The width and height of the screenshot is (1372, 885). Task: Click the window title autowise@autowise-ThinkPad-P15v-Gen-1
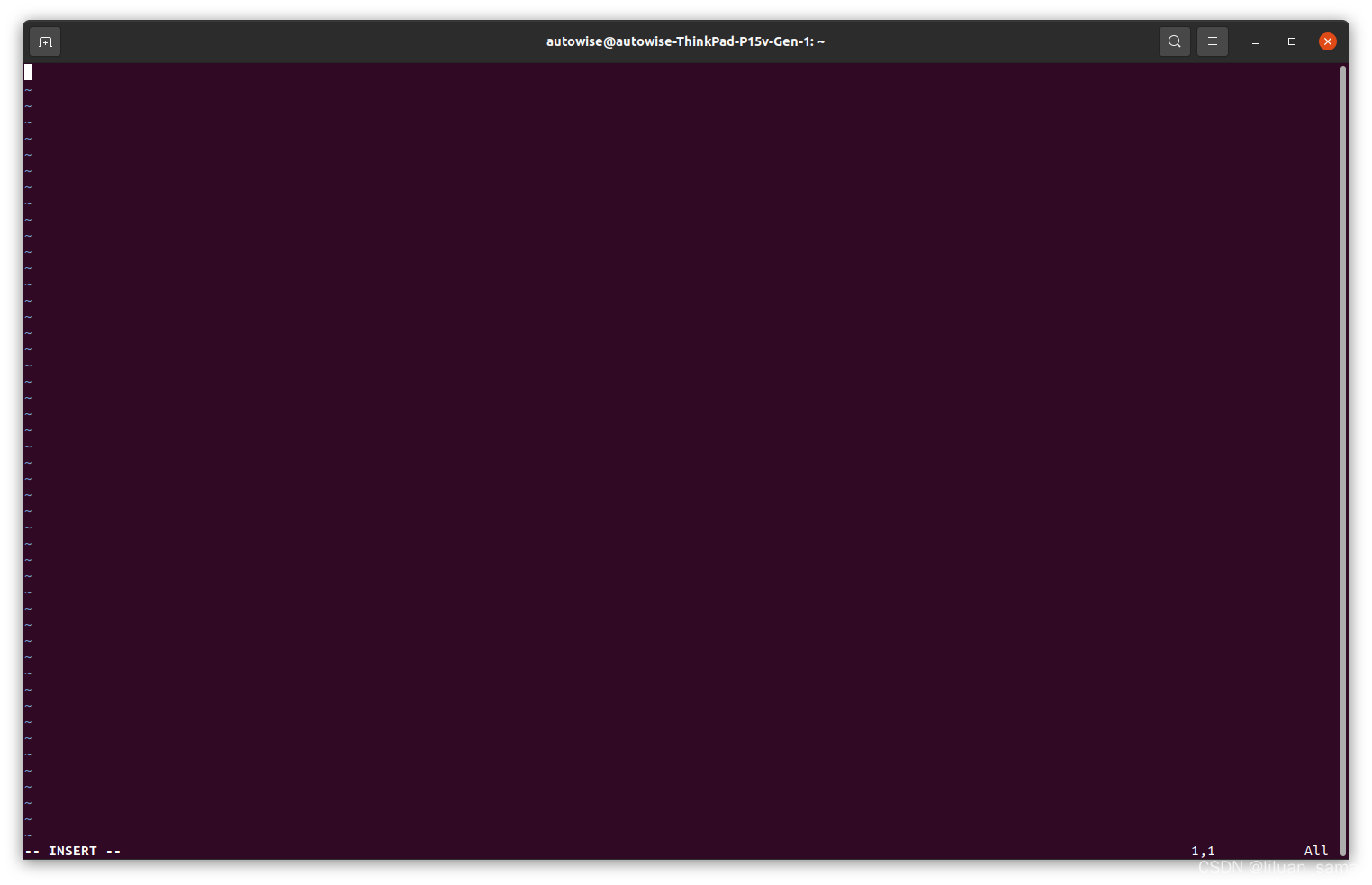(x=685, y=41)
